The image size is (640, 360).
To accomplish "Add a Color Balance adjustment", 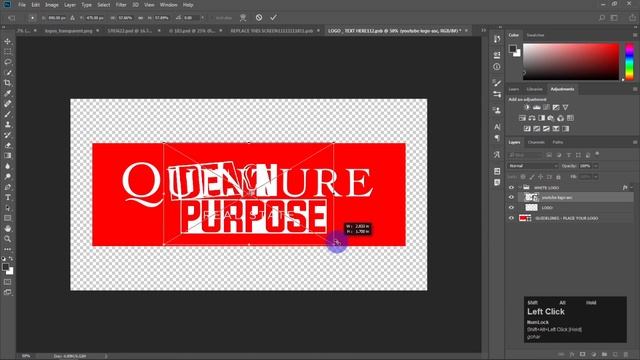I will [532, 118].
